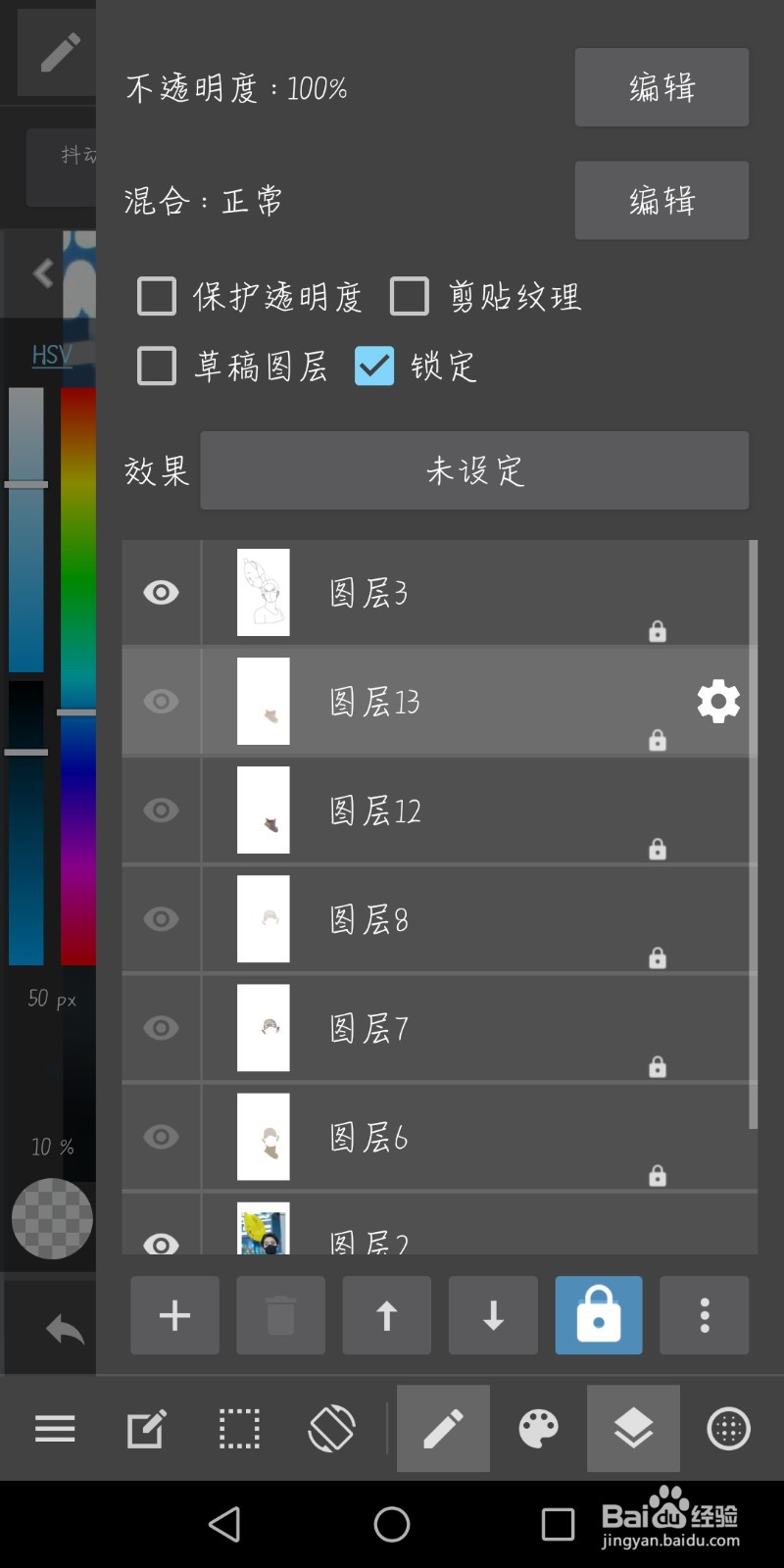Screen dimensions: 784x1568
Task: Open the Layers panel icon
Action: click(632, 1429)
